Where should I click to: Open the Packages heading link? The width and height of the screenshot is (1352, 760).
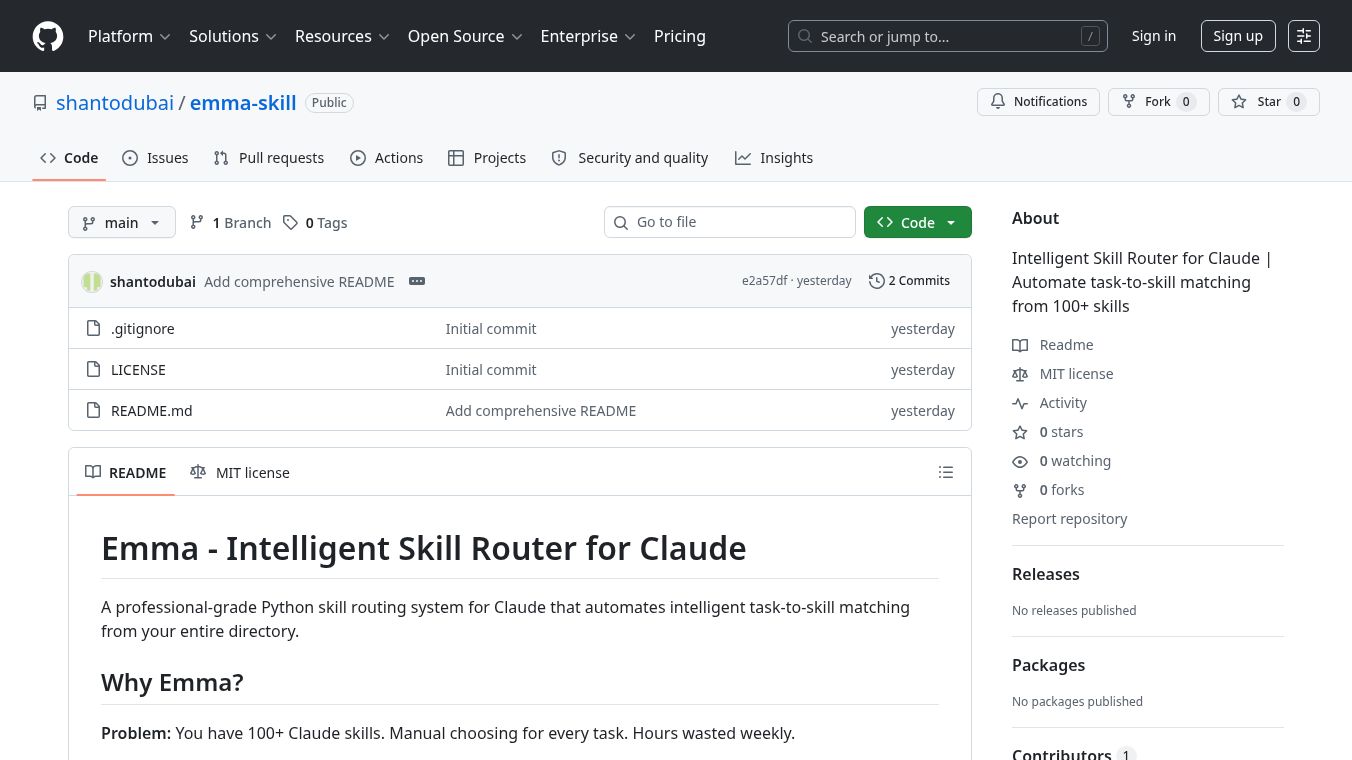[1048, 665]
